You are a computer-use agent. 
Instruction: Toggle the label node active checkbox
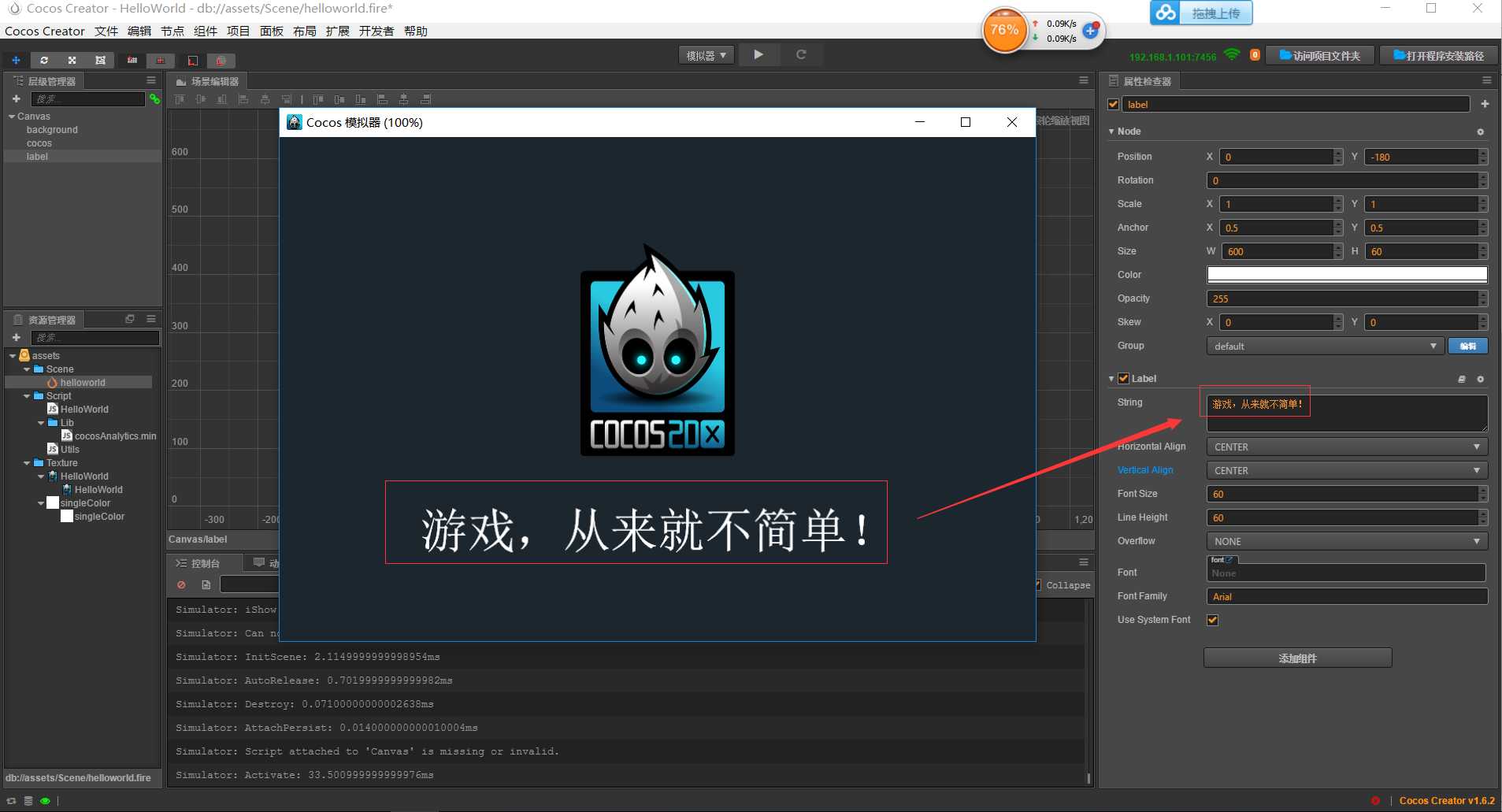pos(1113,104)
